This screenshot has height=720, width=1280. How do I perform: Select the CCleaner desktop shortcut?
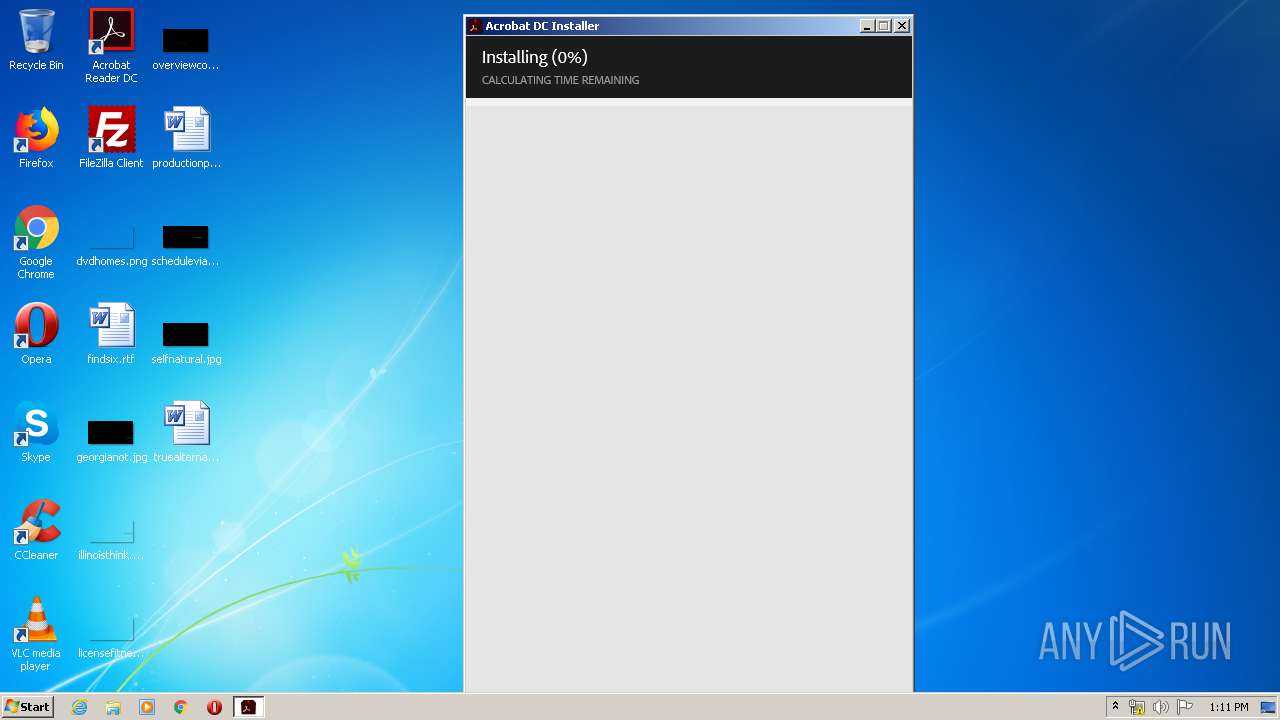coord(36,530)
